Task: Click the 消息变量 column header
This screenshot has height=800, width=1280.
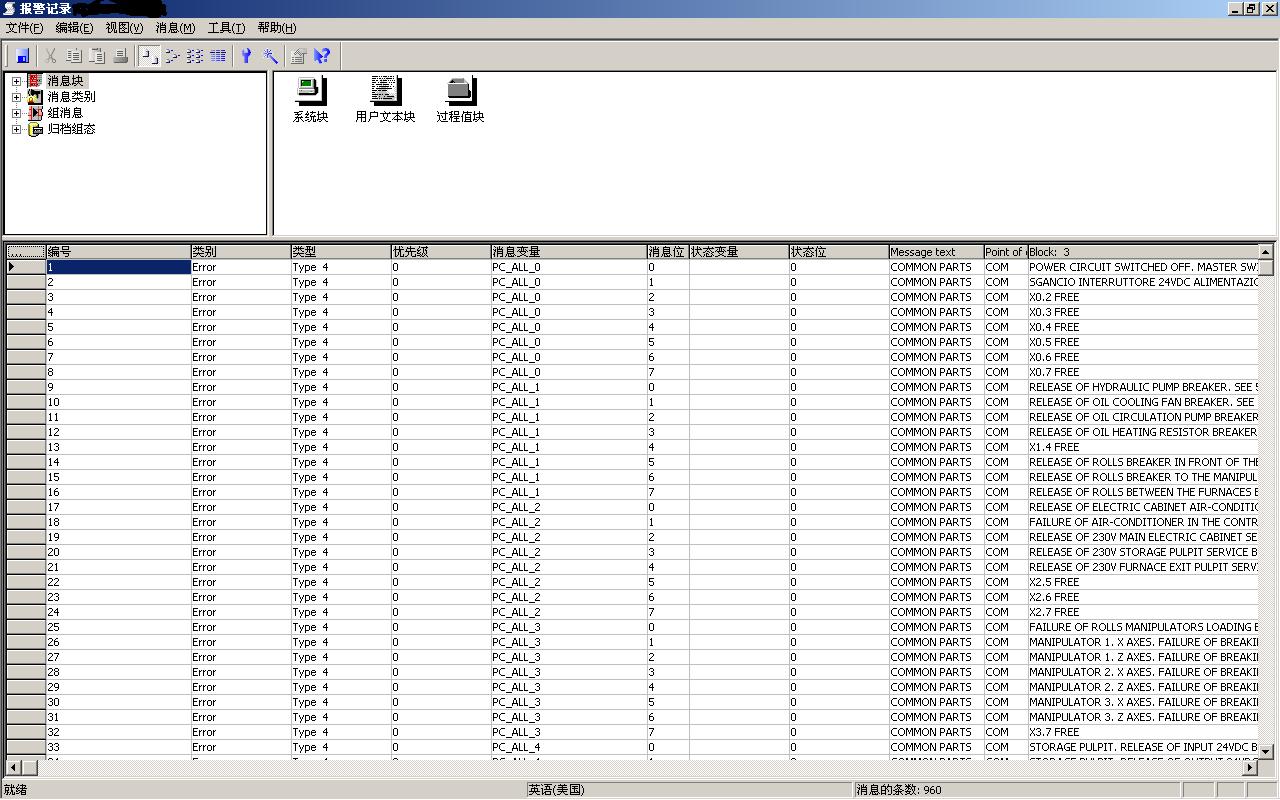Action: pos(568,252)
